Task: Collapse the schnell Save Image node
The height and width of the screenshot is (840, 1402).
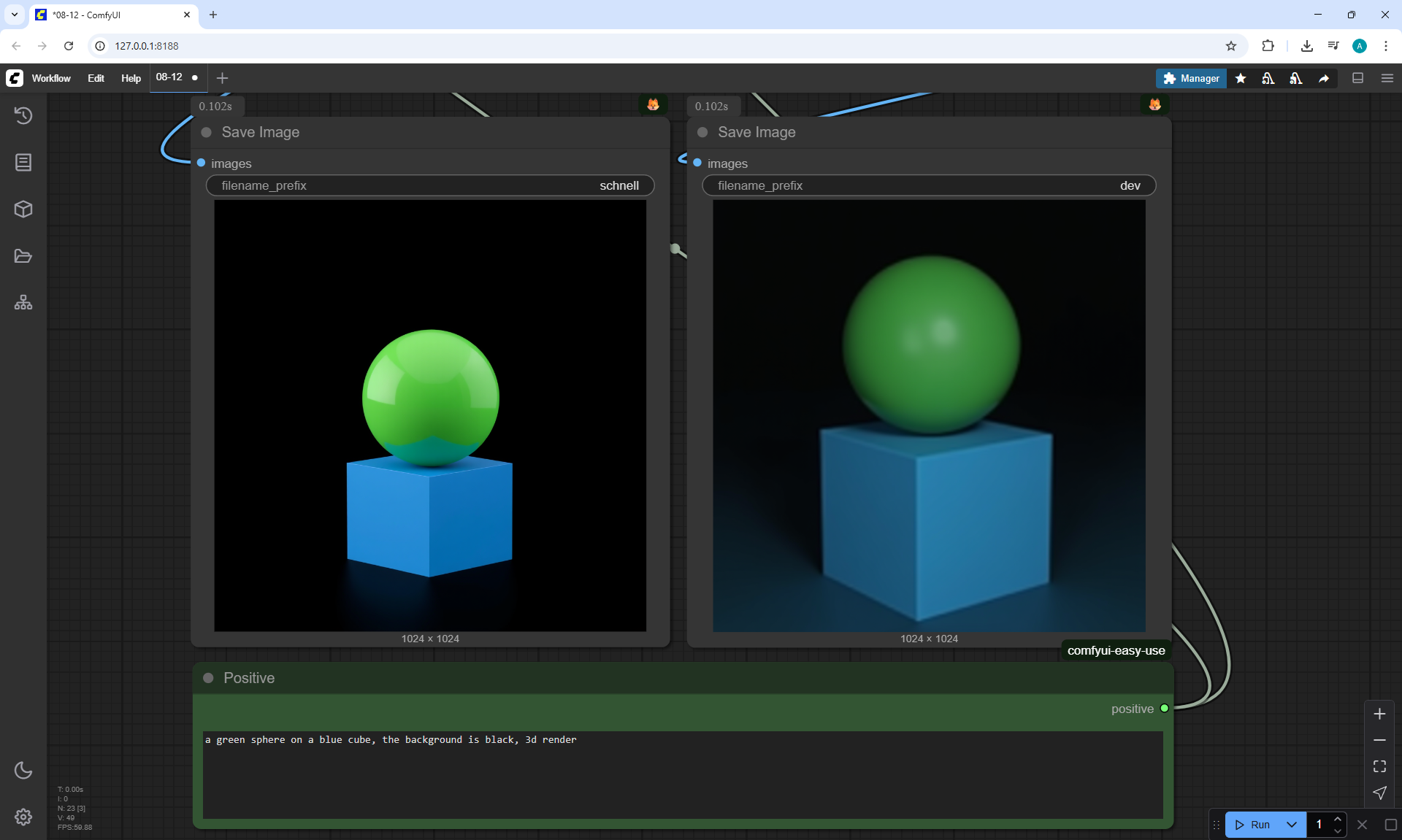Action: coord(207,132)
